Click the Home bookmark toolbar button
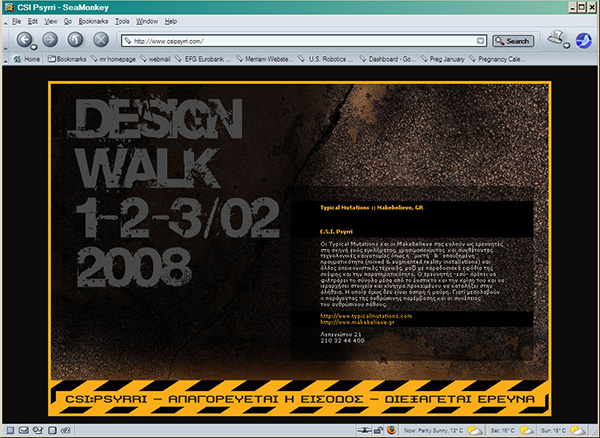The height and width of the screenshot is (438, 600). [x=27, y=59]
